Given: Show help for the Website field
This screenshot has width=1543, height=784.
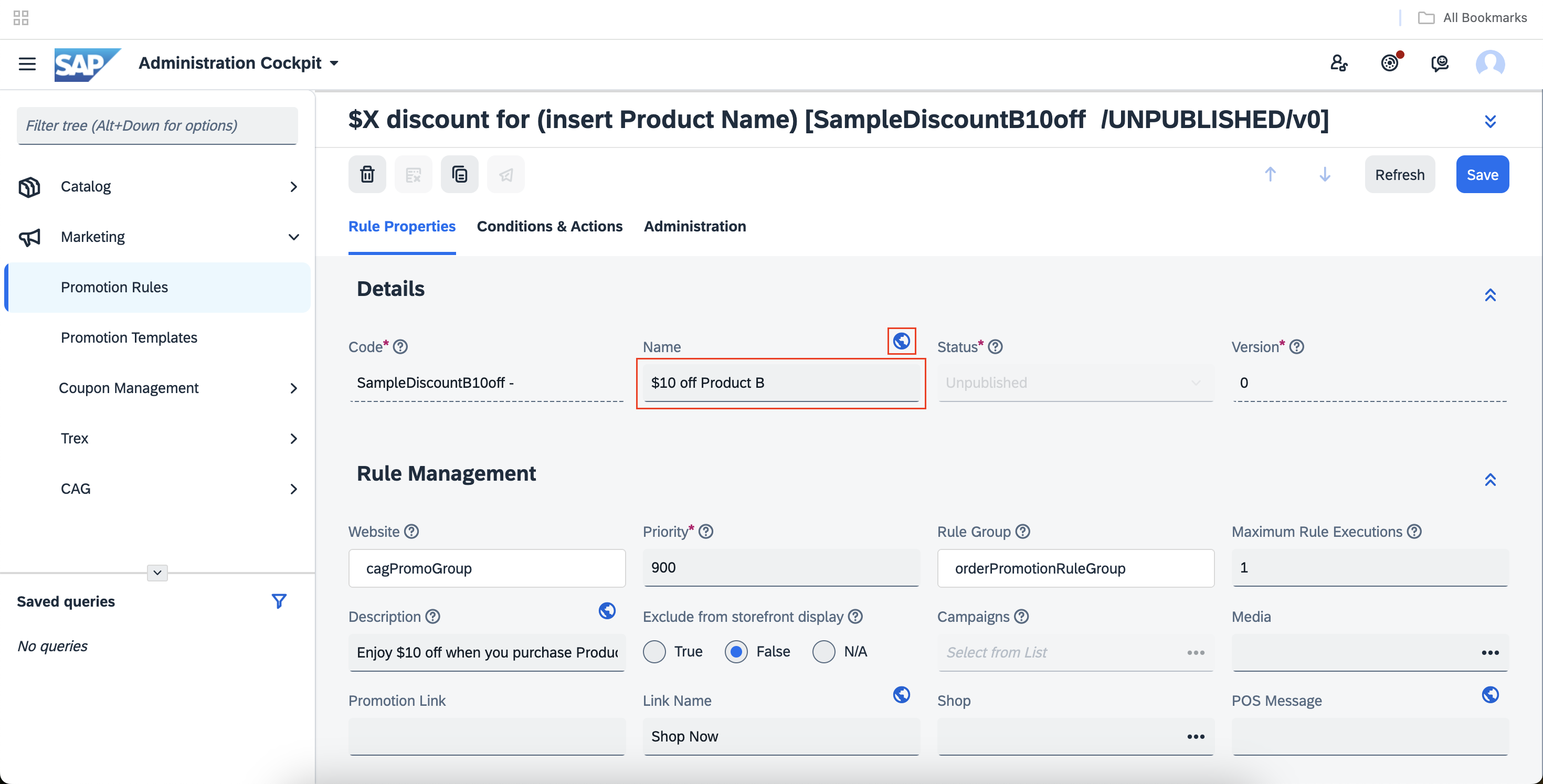Looking at the screenshot, I should click(x=411, y=531).
